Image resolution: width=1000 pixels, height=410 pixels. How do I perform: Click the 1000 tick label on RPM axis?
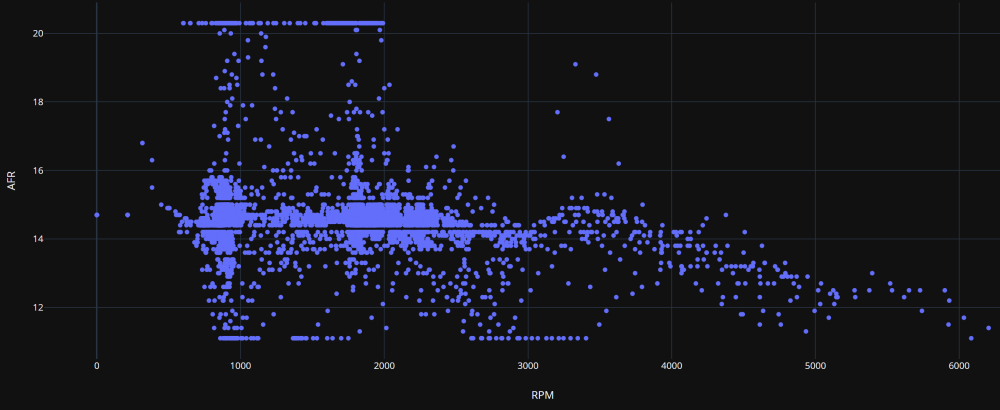pyautogui.click(x=240, y=365)
